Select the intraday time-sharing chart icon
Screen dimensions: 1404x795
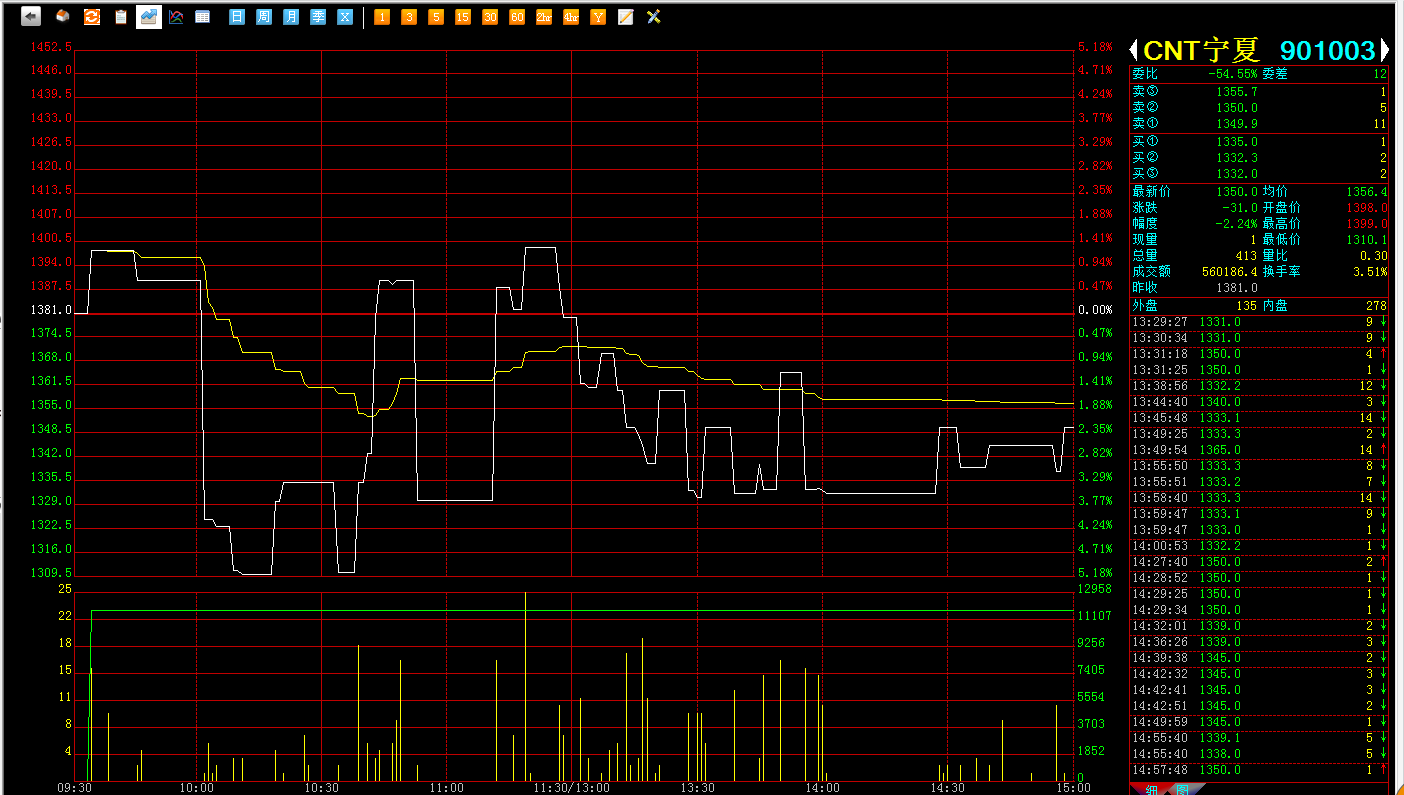coord(149,17)
